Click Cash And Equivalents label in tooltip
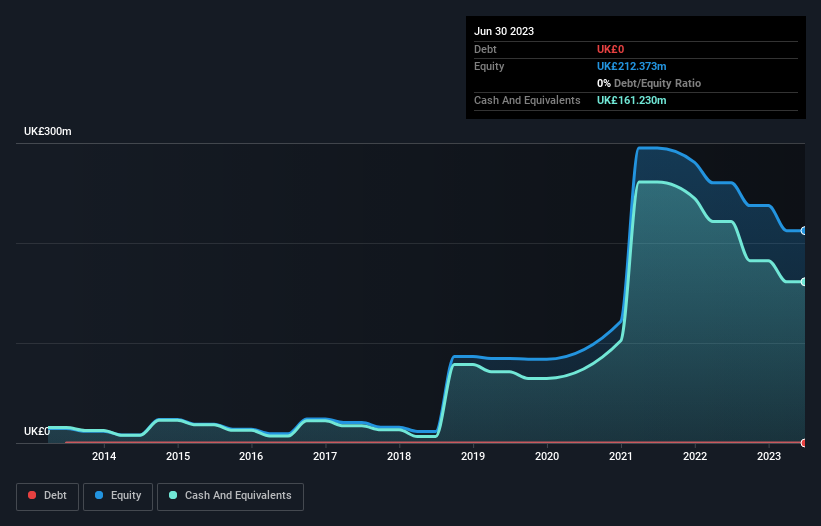Image resolution: width=821 pixels, height=526 pixels. pyautogui.click(x=527, y=100)
